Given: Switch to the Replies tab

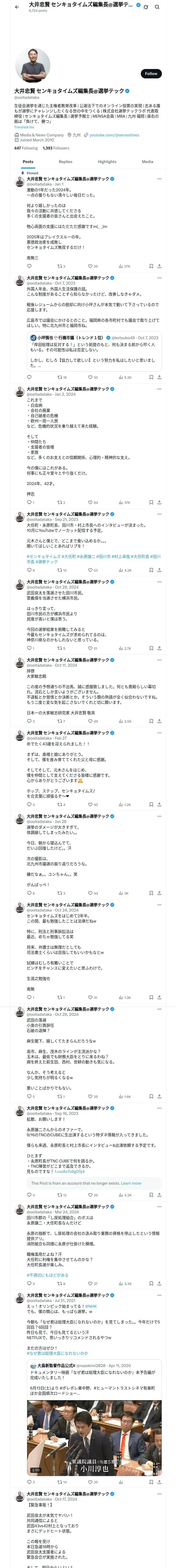Looking at the screenshot, I should pyautogui.click(x=65, y=162).
